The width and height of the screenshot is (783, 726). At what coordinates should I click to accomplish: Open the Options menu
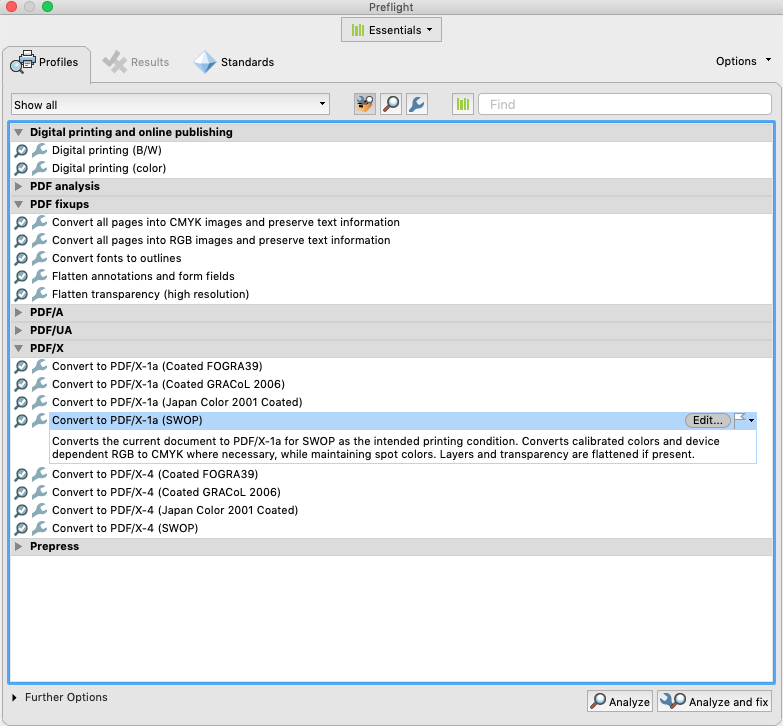(x=743, y=61)
